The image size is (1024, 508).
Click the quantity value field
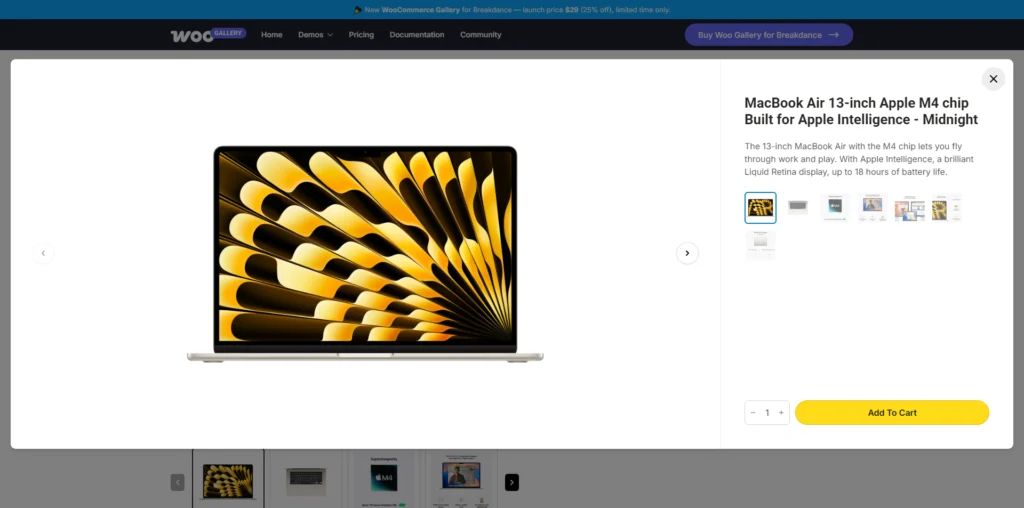(x=767, y=413)
